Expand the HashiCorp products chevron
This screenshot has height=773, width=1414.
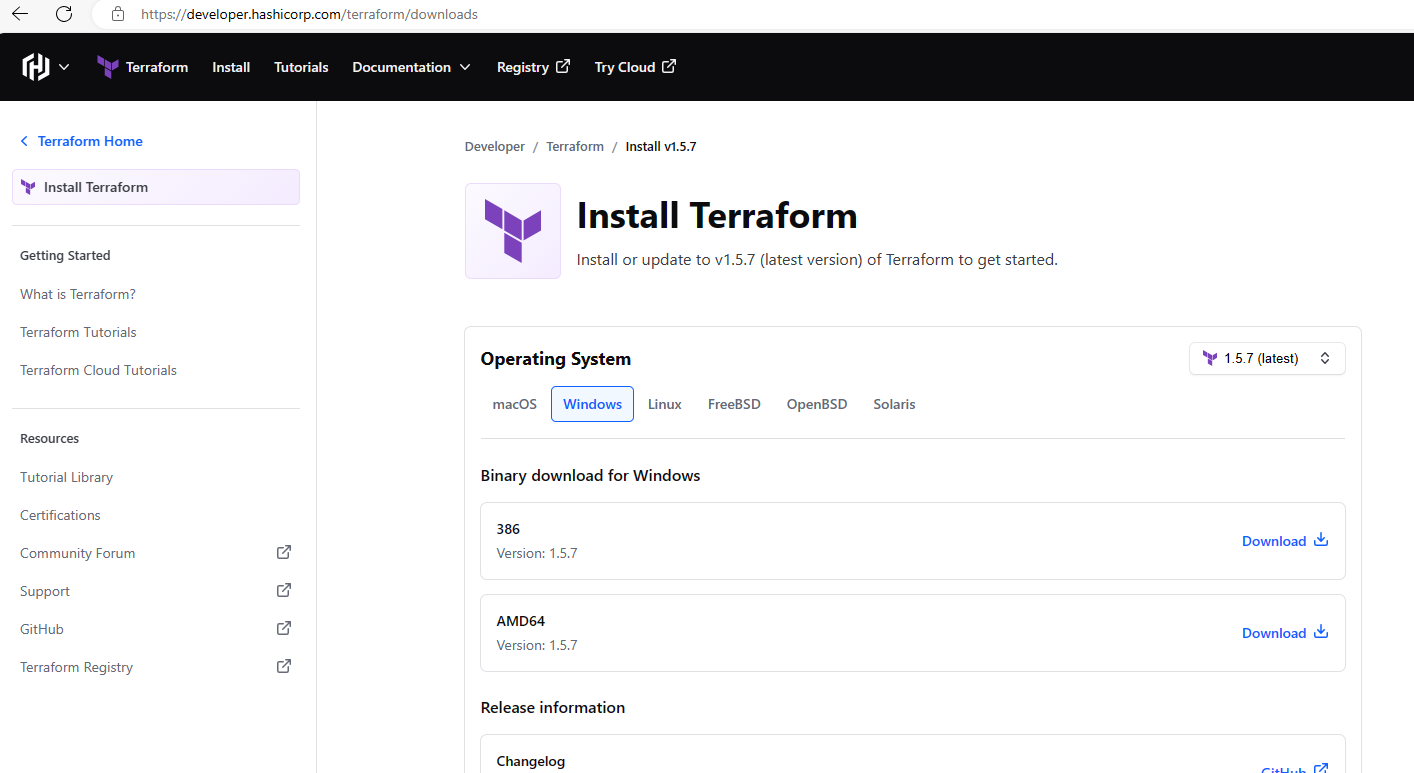[64, 67]
